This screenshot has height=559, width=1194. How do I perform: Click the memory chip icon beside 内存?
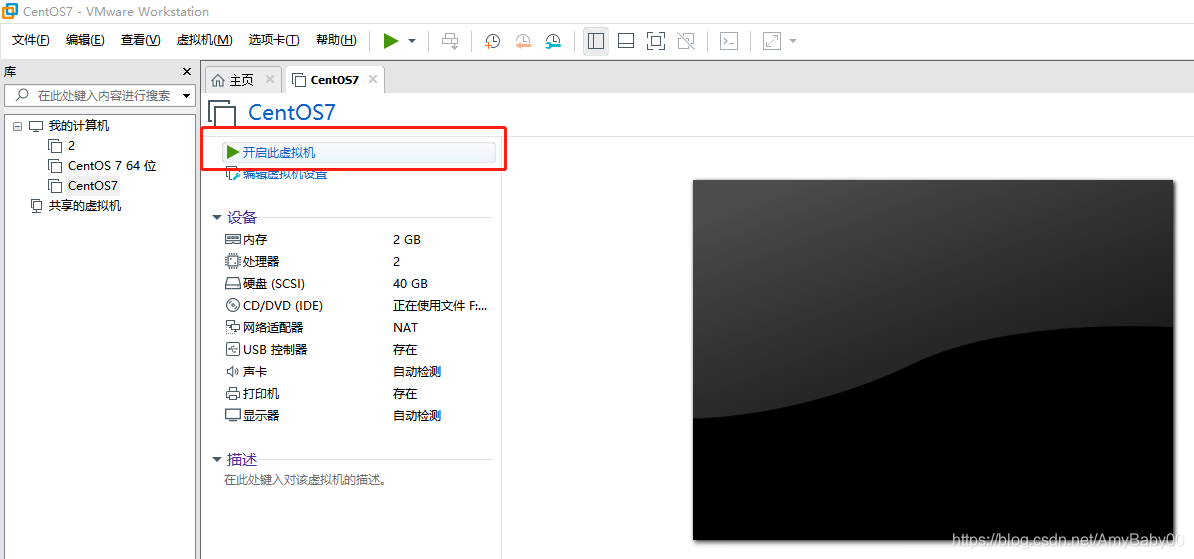pos(232,239)
